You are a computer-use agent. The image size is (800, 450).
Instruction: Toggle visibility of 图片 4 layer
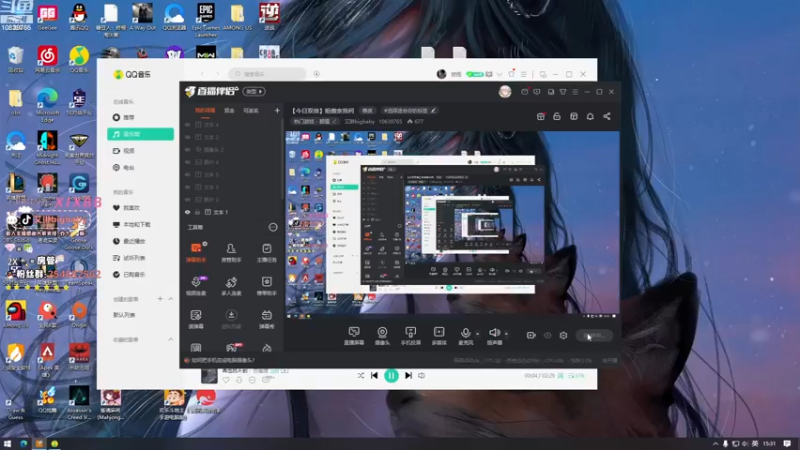point(188,162)
